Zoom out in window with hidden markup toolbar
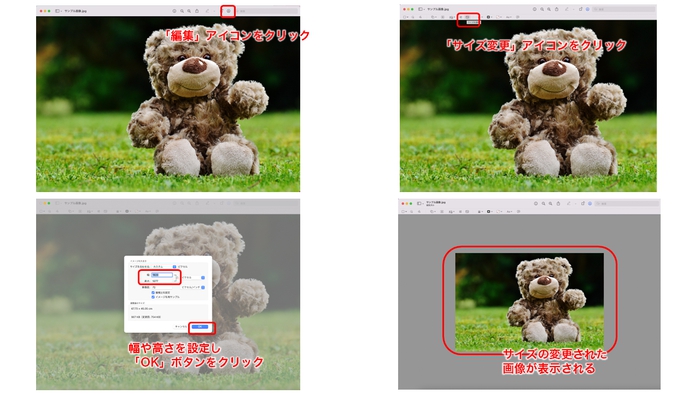 (182, 11)
